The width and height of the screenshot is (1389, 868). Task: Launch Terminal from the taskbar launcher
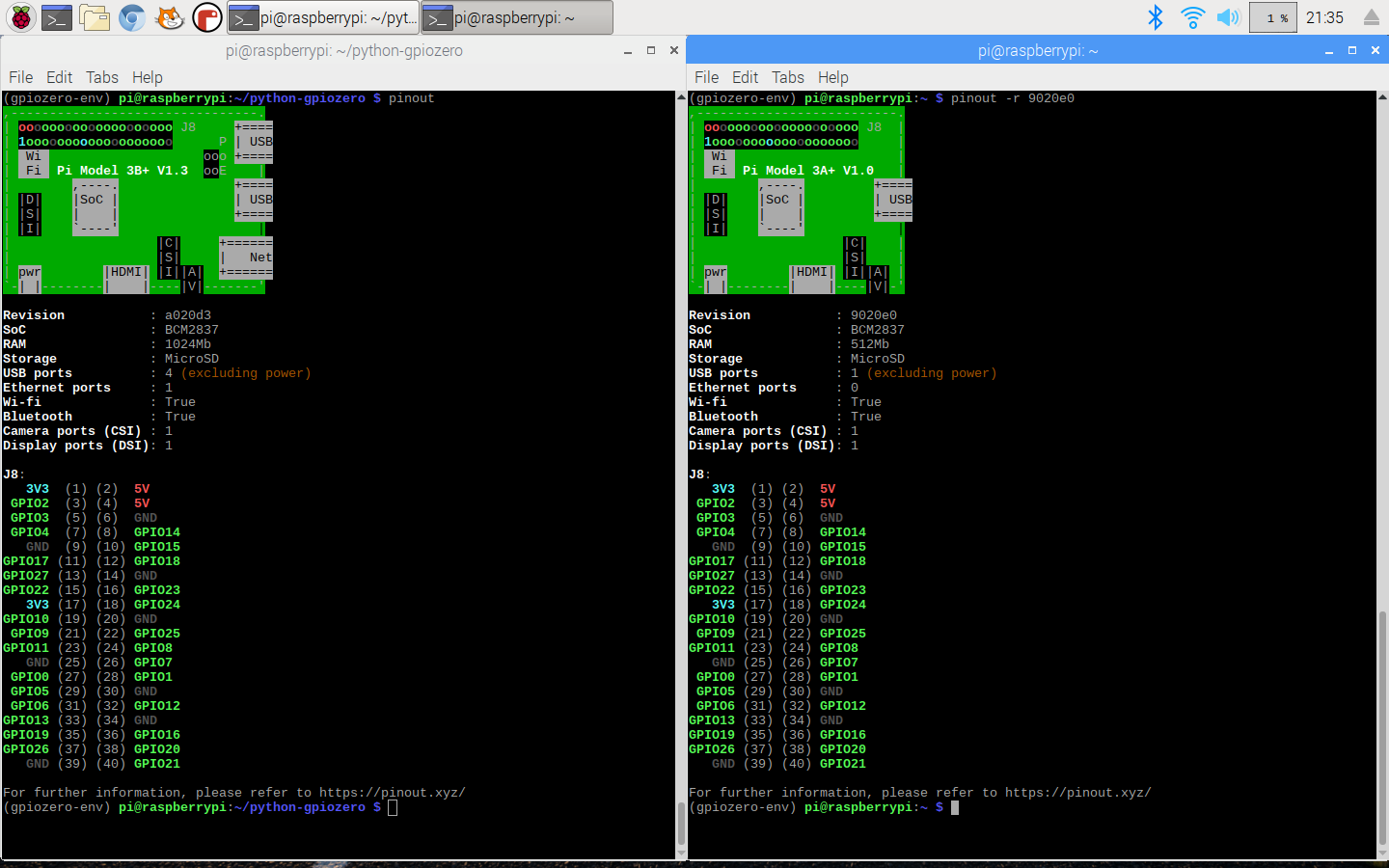[x=57, y=17]
